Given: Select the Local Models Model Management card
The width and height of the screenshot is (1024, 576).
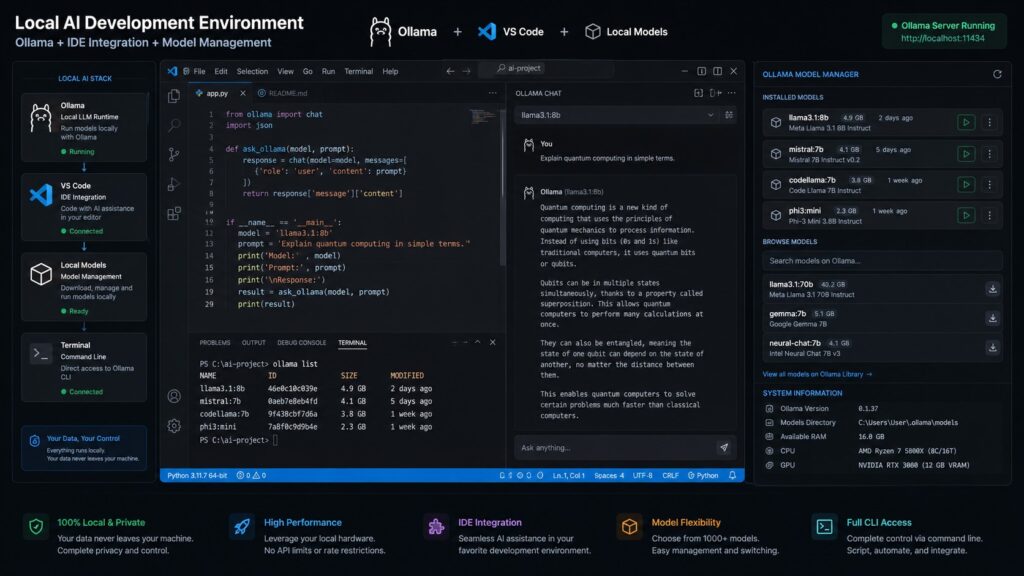Looking at the screenshot, I should (84, 286).
